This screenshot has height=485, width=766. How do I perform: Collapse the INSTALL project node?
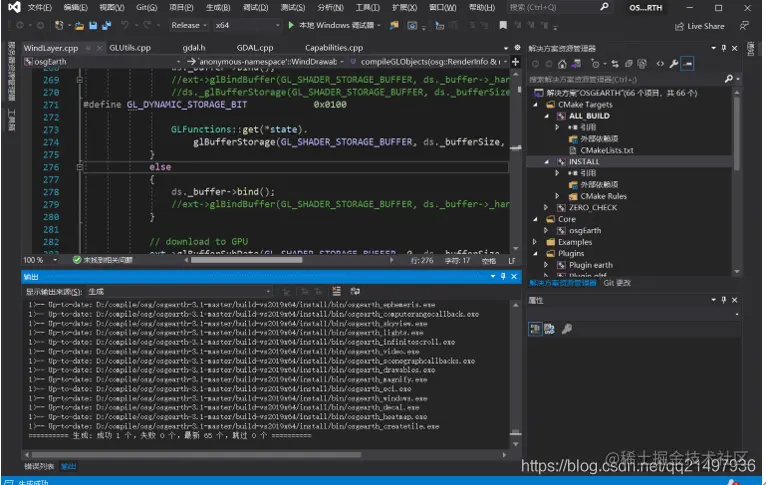coord(547,162)
